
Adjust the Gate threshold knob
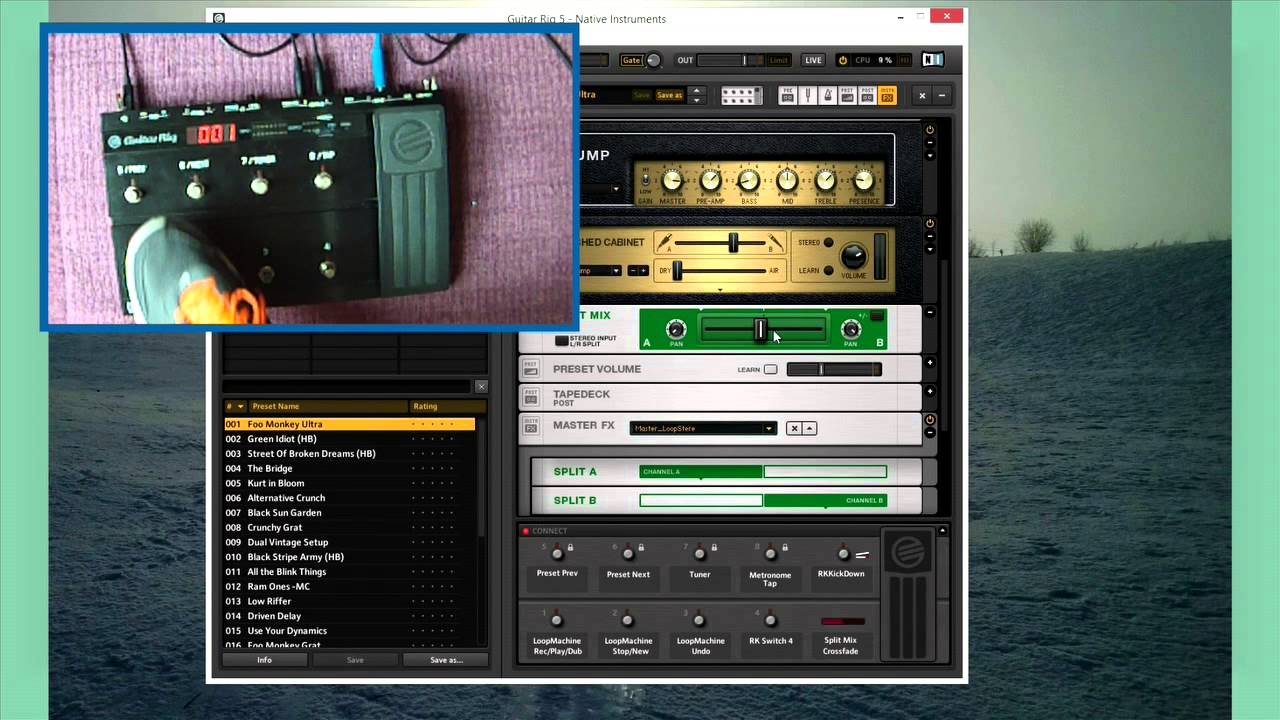pyautogui.click(x=653, y=60)
